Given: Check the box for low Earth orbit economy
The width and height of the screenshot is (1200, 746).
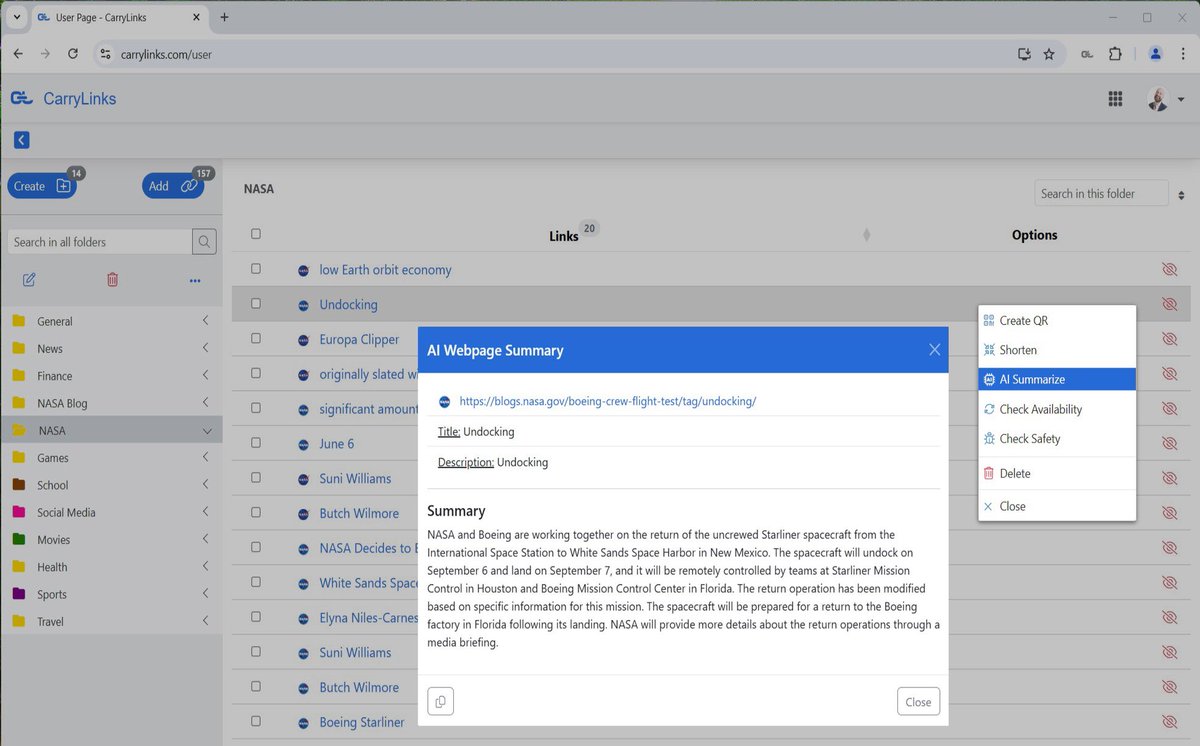Looking at the screenshot, I should tap(256, 269).
